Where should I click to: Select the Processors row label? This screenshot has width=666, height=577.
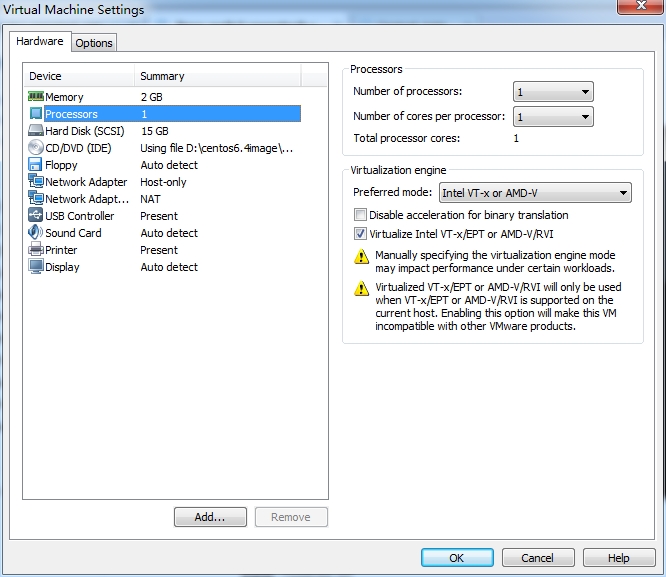click(71, 114)
